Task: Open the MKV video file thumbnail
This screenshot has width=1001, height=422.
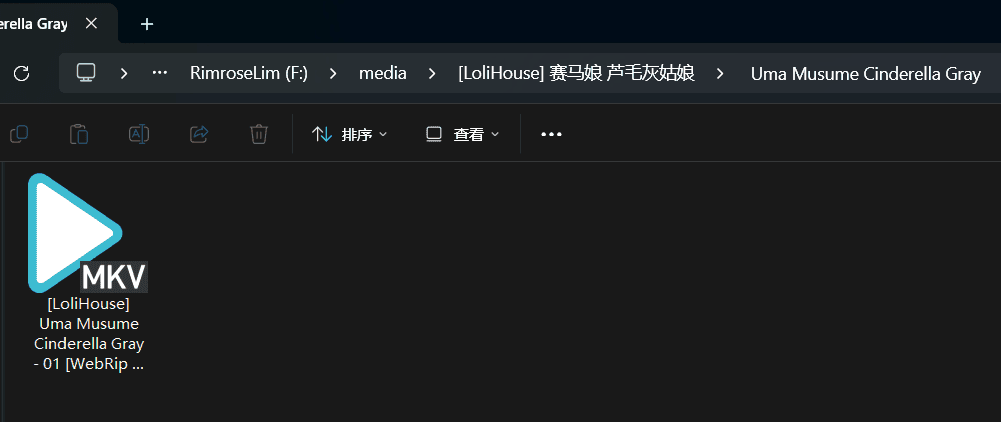Action: (x=87, y=233)
